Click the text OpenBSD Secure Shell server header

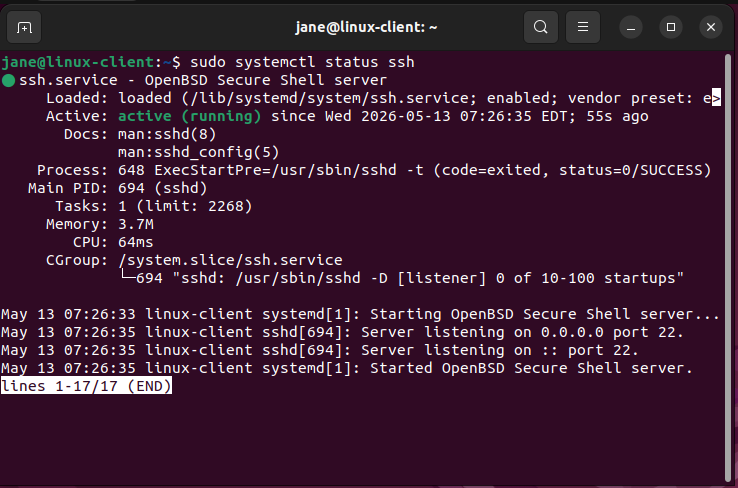click(x=265, y=80)
